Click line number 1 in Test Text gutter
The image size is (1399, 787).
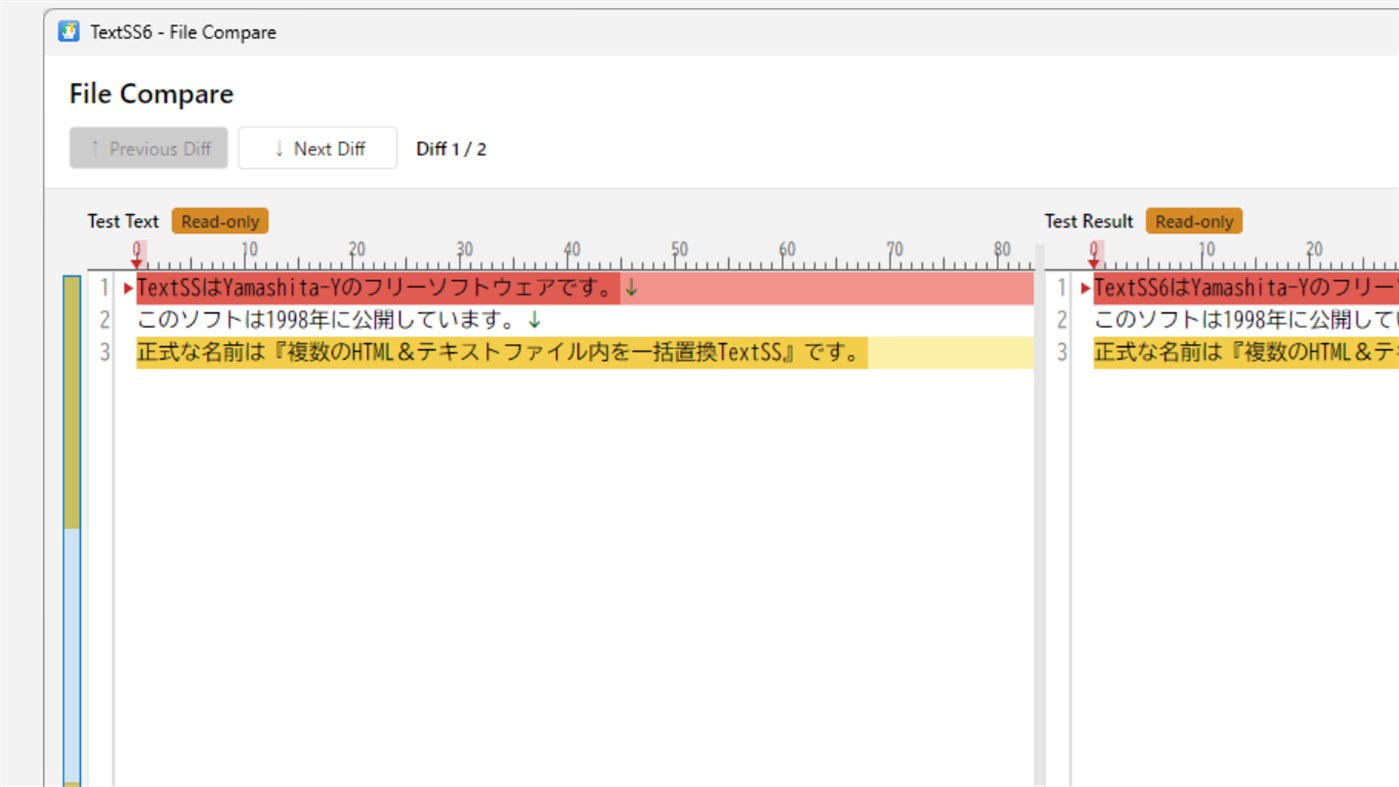coord(104,288)
